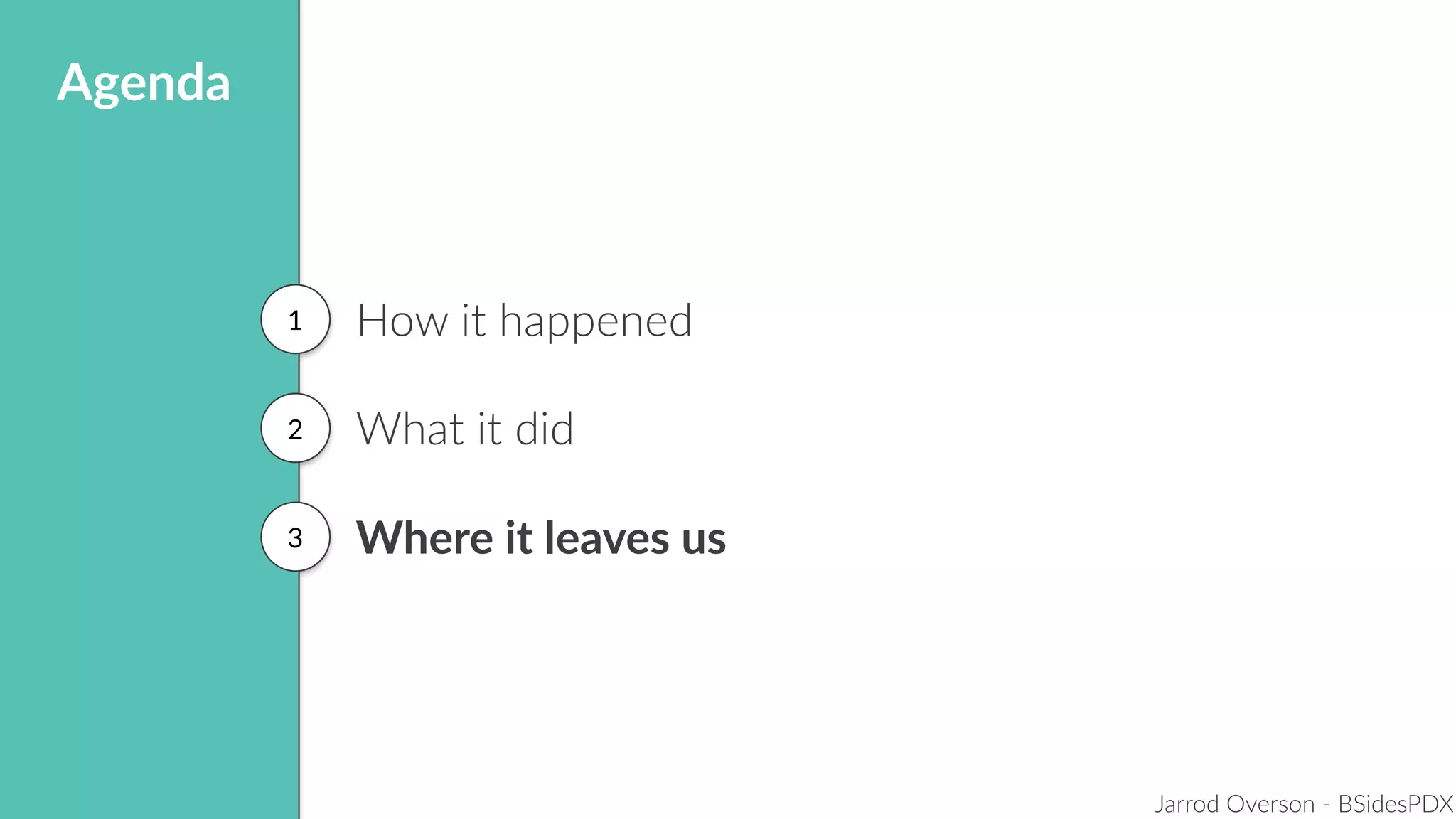The image size is (1456, 819).
Task: Click the name 'Jarrod Overson' in the footer
Action: [x=1235, y=803]
